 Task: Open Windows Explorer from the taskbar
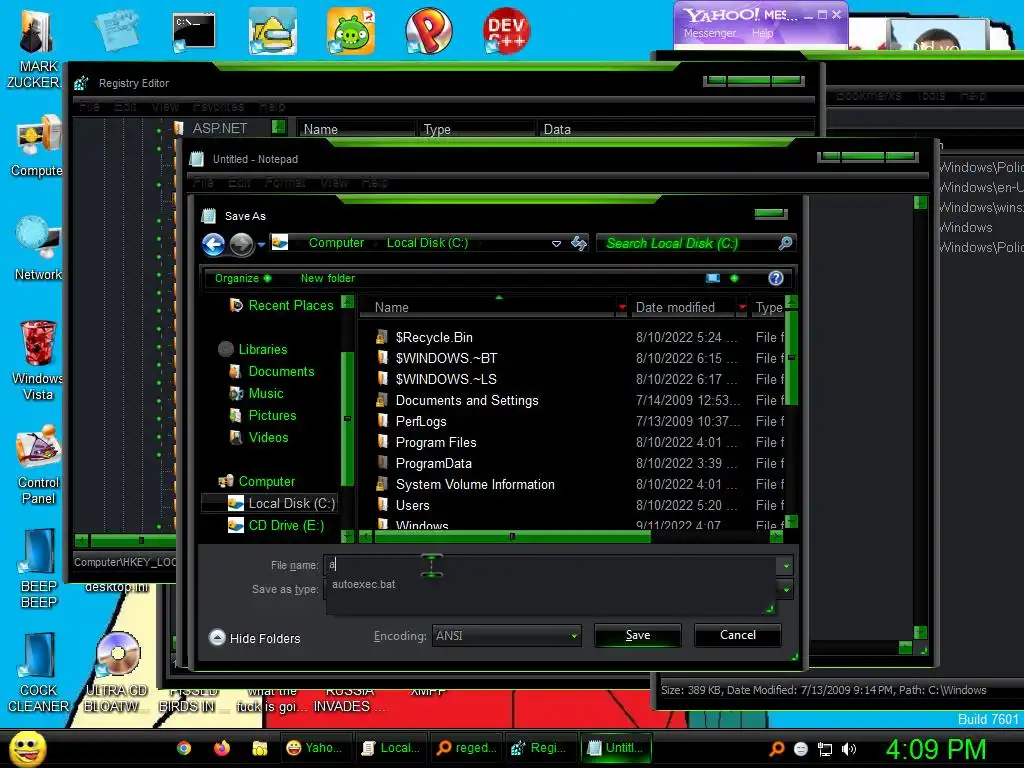[x=260, y=748]
